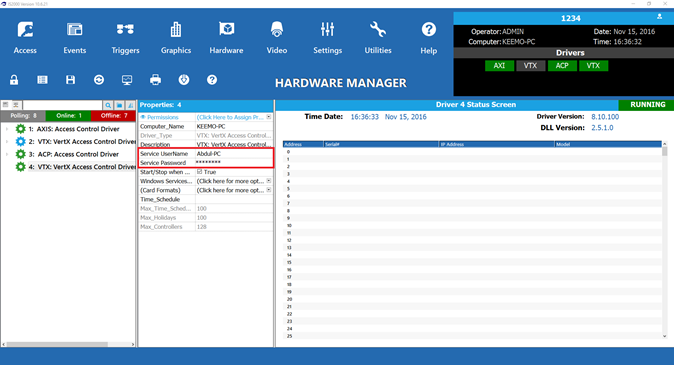Open the Triggers module
The height and width of the screenshot is (365, 674).
[125, 38]
